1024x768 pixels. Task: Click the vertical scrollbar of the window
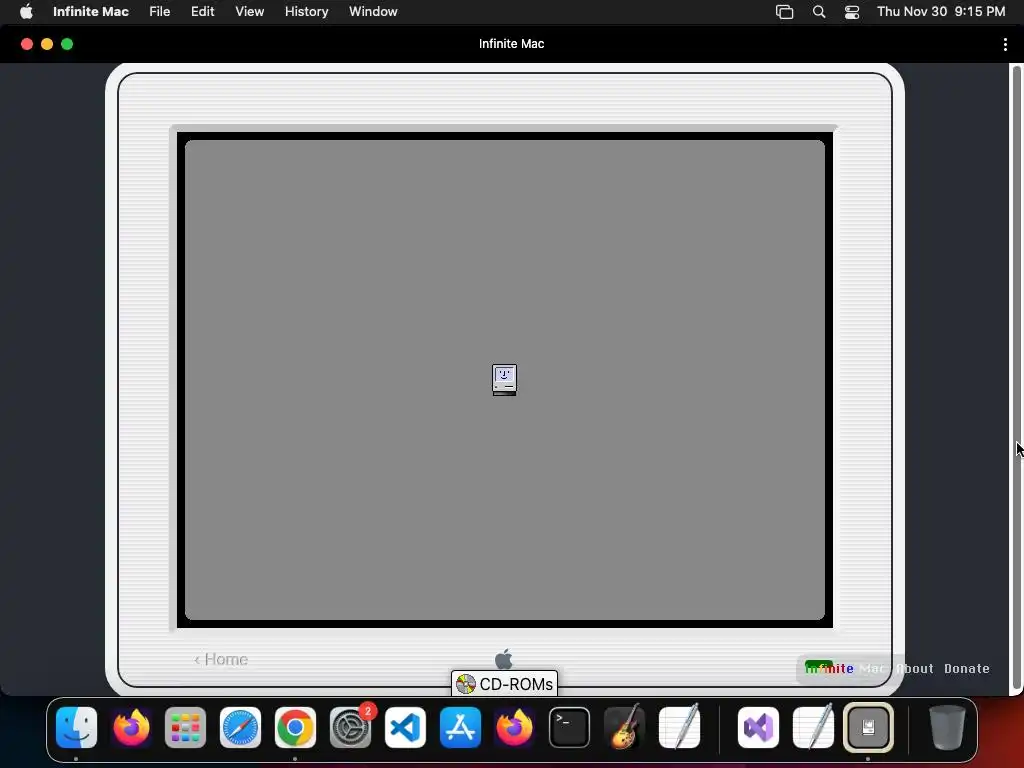click(1016, 377)
